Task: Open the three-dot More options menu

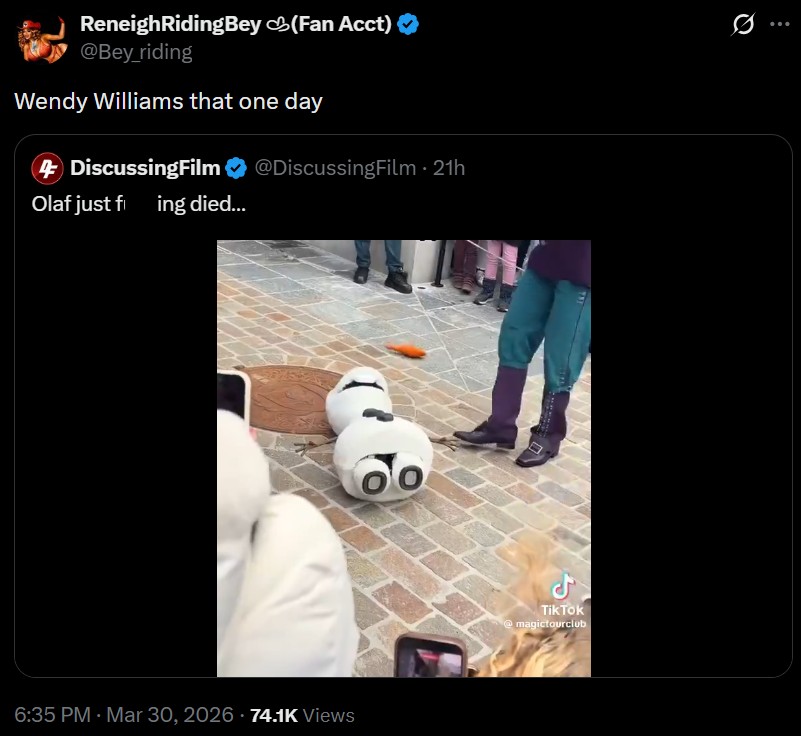Action: pos(779,25)
